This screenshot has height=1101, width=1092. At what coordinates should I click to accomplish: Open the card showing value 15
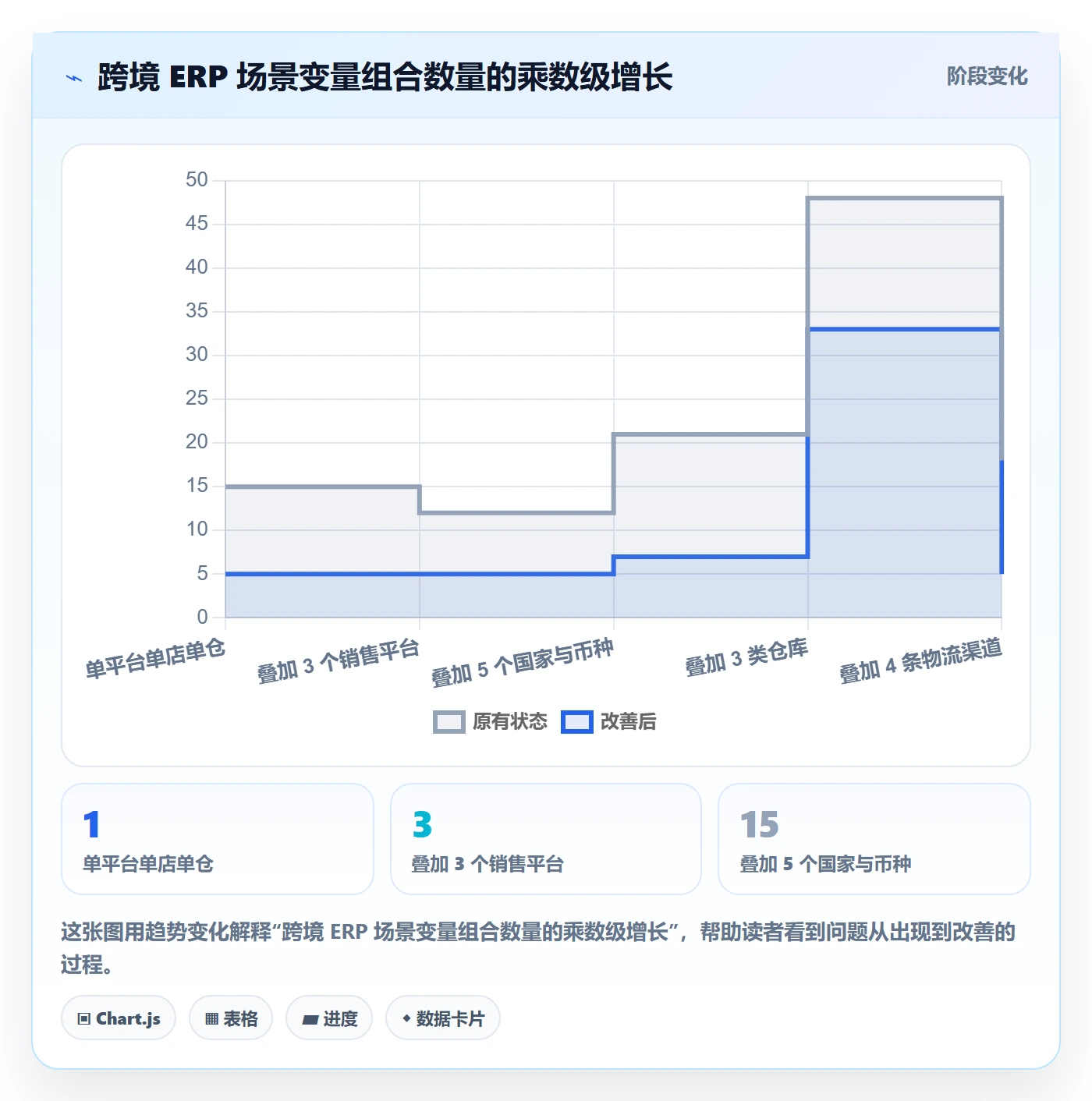(874, 839)
